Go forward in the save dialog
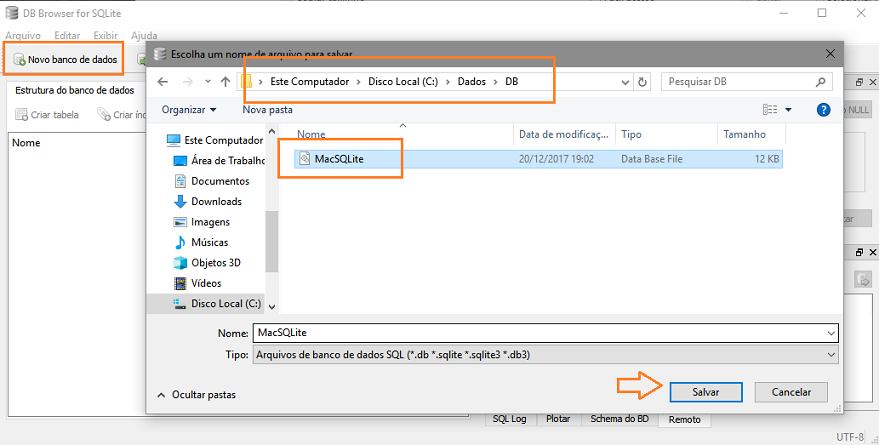Screen dimensions: 879x445 pos(188,82)
